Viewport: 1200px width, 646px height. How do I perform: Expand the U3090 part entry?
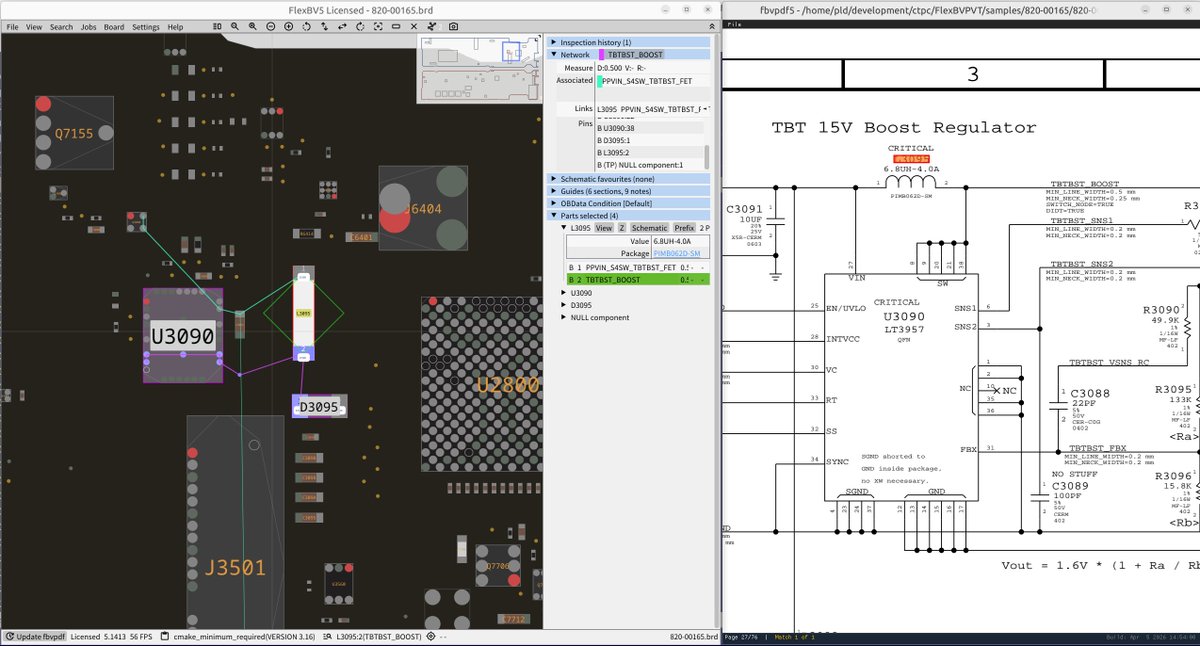click(x=563, y=292)
